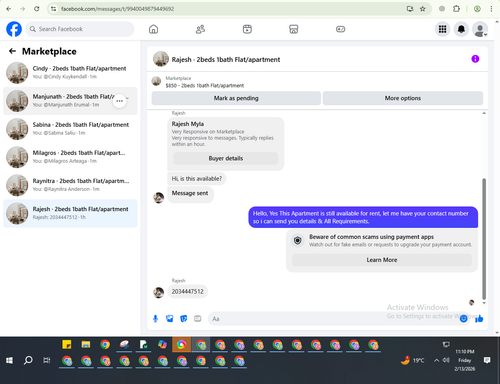This screenshot has width=500, height=384.
Task: Open File Explorer from taskbar
Action: pyautogui.click(x=86, y=344)
